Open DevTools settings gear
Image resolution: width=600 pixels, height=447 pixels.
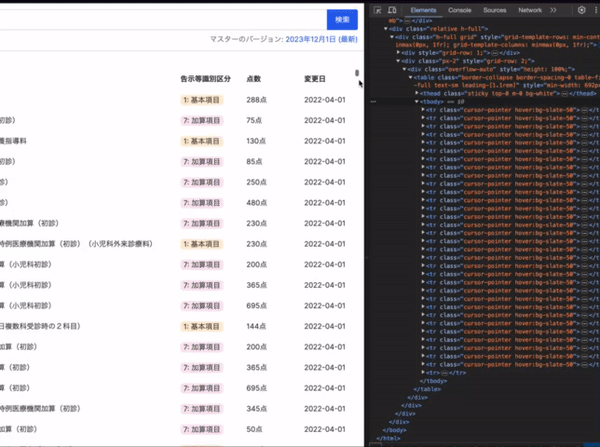(x=581, y=10)
